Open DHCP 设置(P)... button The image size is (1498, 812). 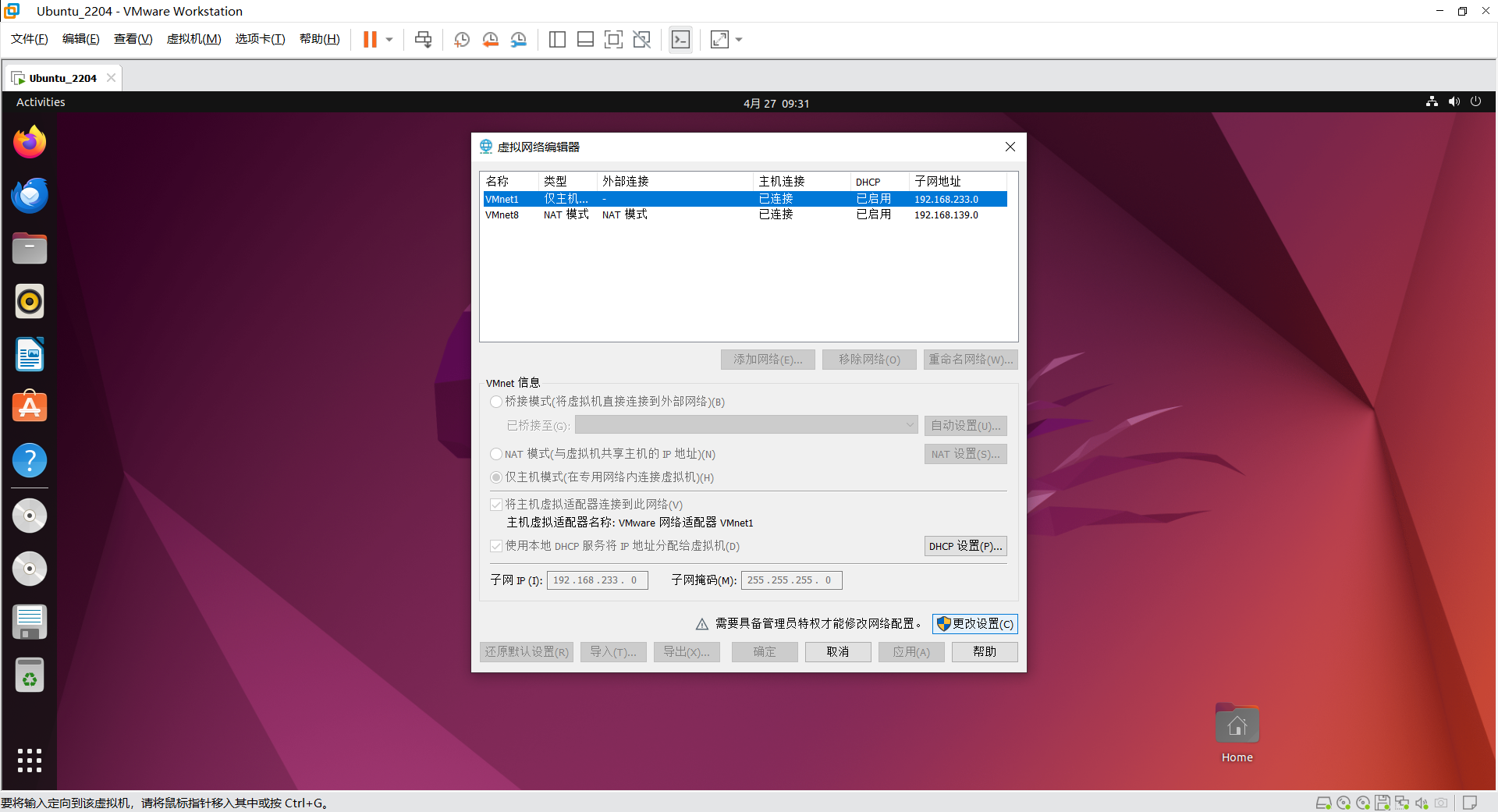coord(965,546)
